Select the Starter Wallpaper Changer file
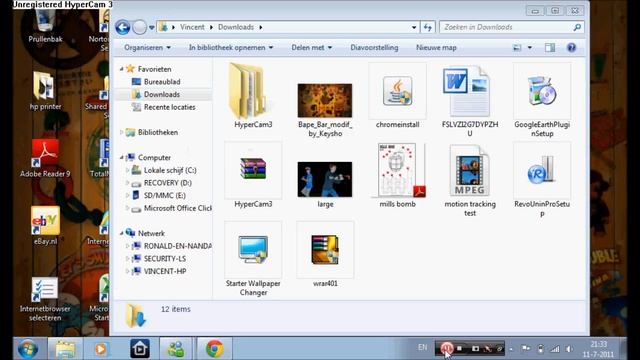The height and width of the screenshot is (360, 640). [253, 250]
